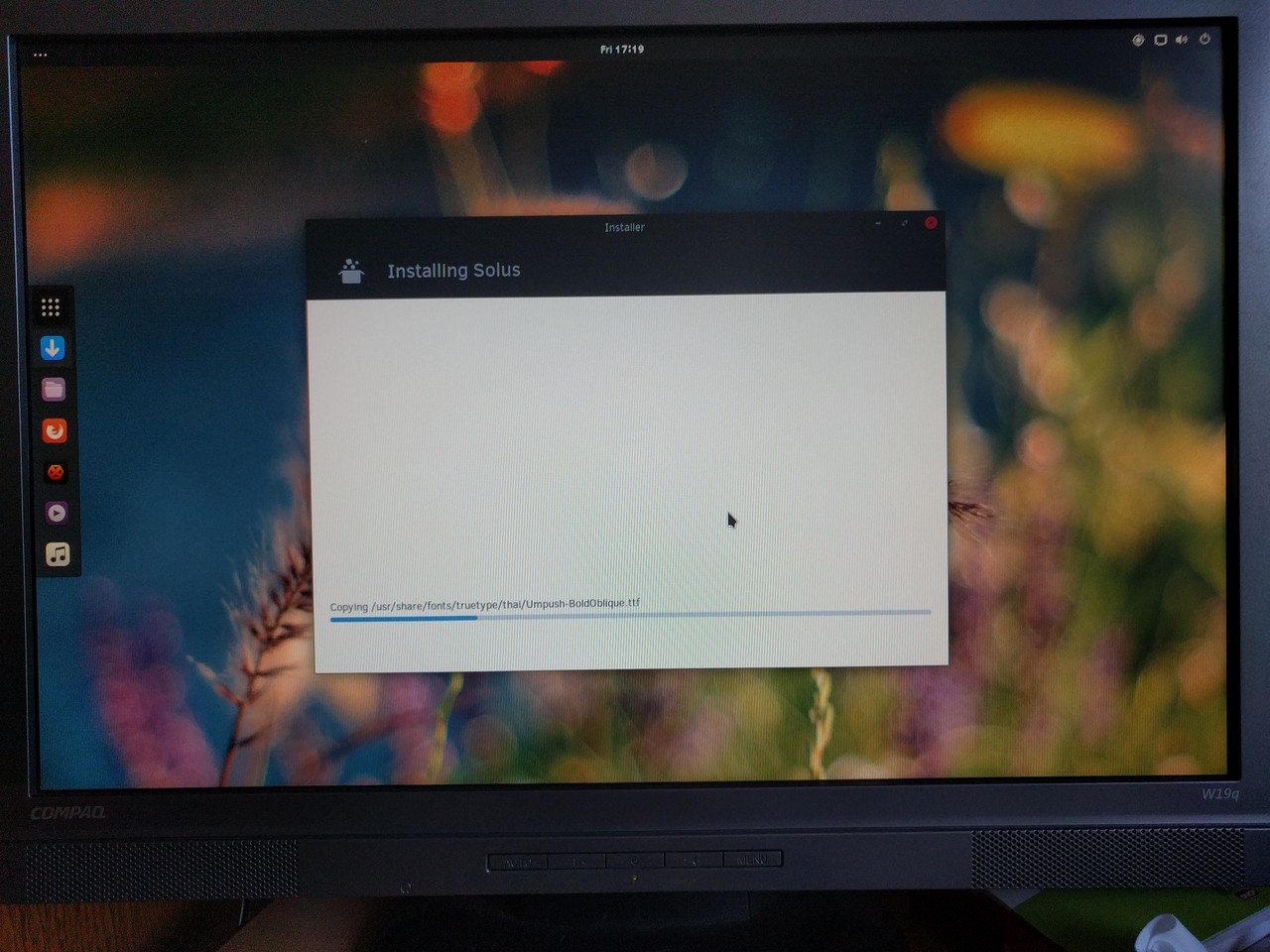Screen dimensions: 1270x952
Task: Open the power menu icon
Action: 1205,39
